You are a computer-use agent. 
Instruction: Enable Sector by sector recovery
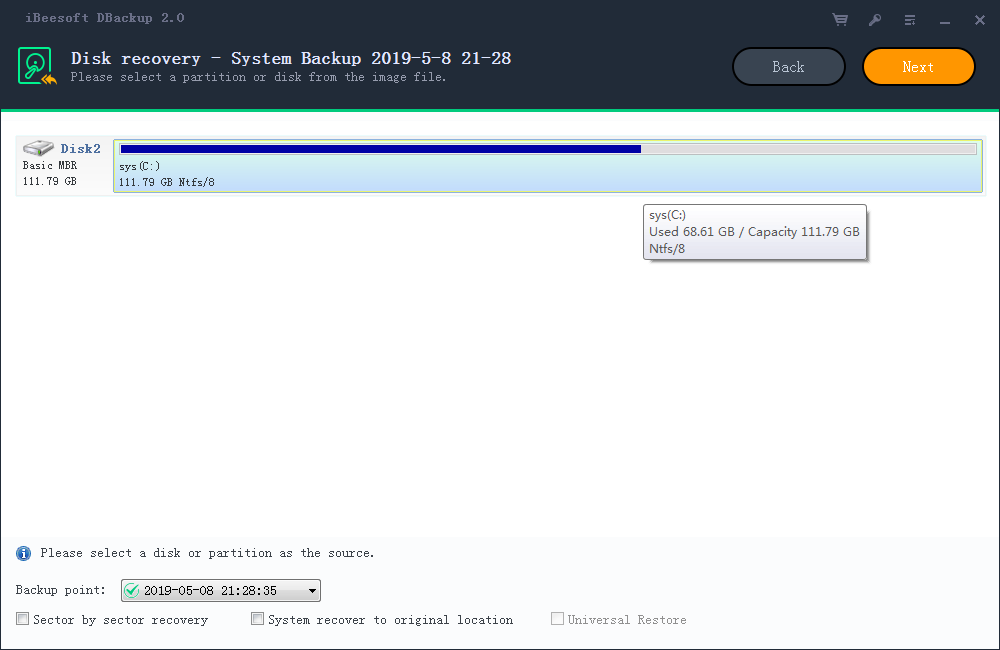tap(23, 619)
